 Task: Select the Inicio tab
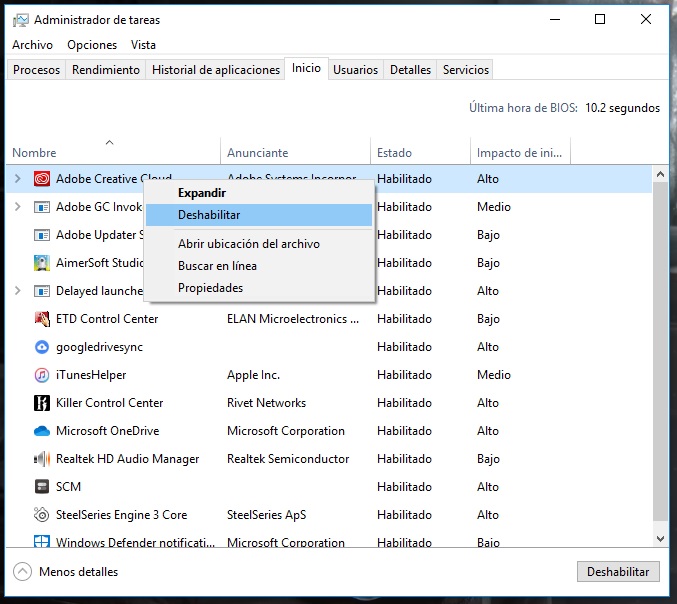[x=306, y=68]
